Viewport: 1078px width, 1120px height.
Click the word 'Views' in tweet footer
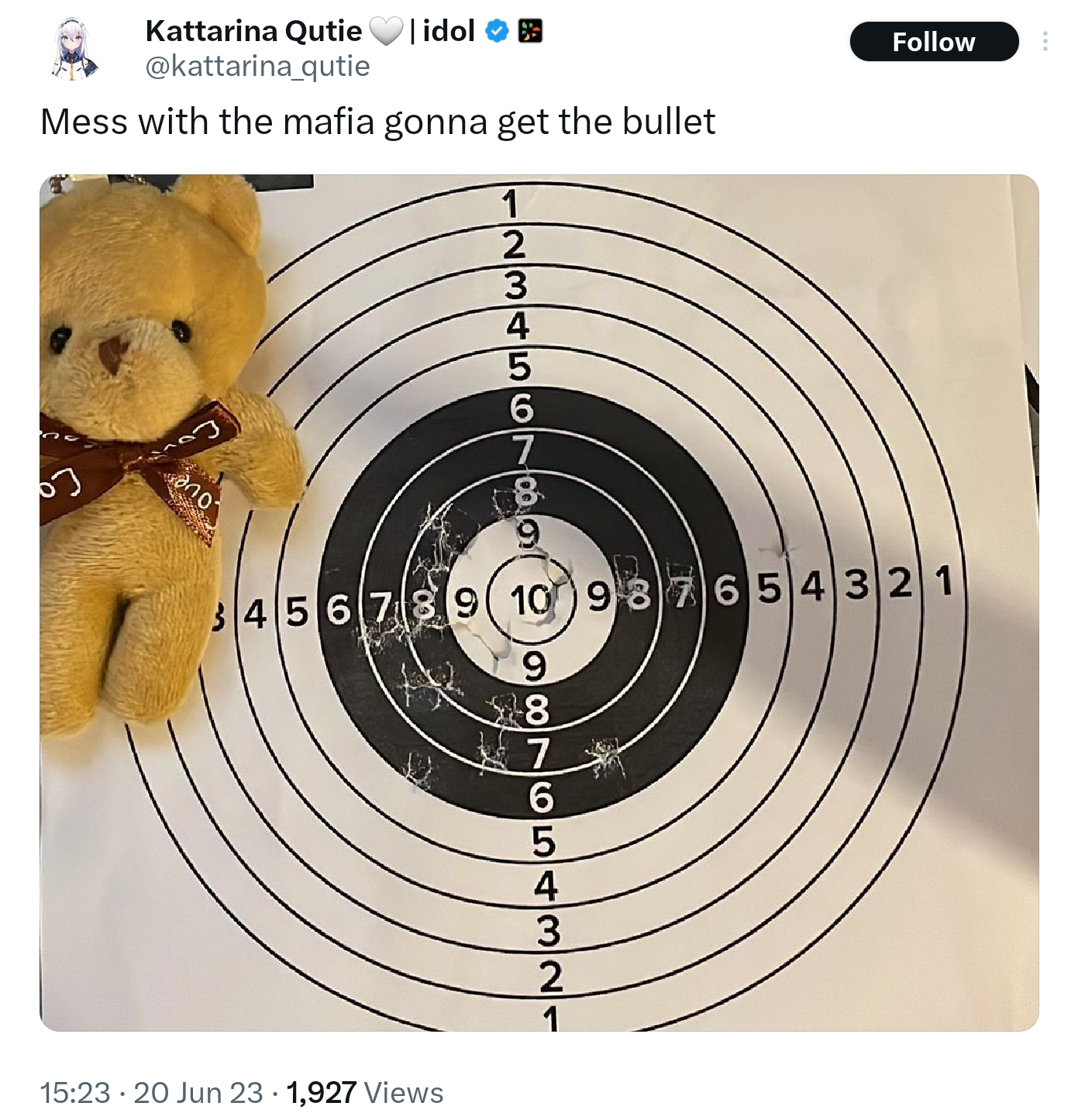click(403, 1093)
